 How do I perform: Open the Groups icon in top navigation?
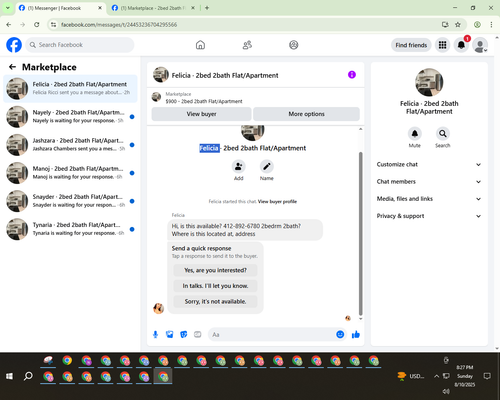coord(294,45)
